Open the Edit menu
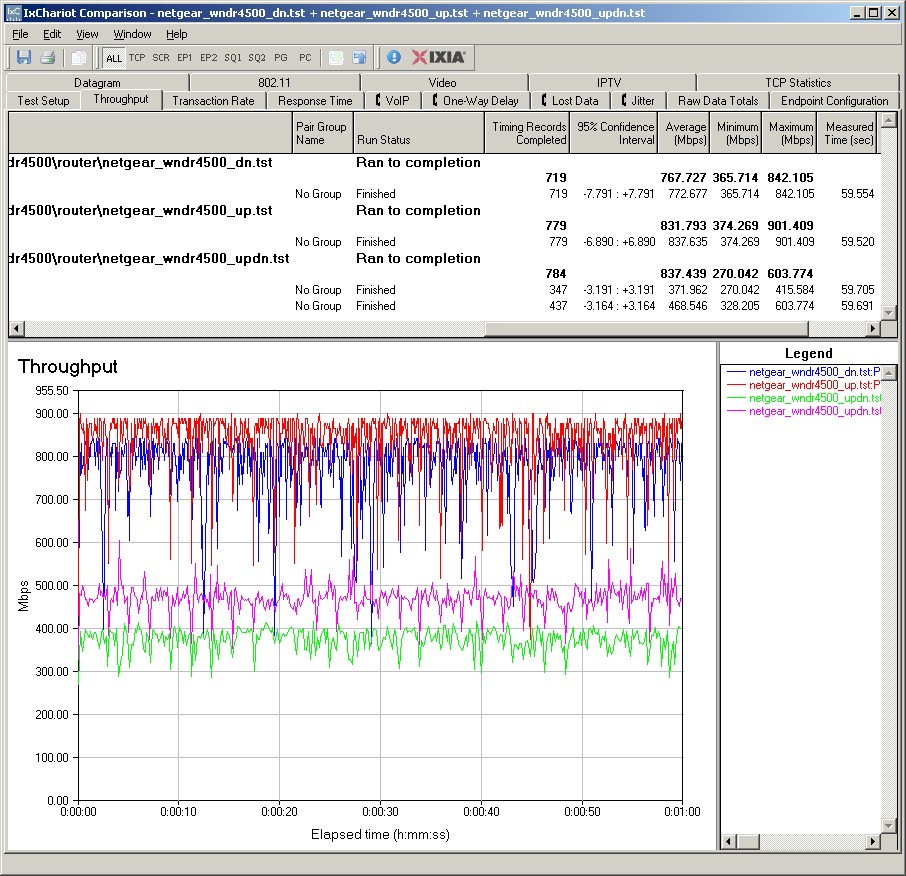The width and height of the screenshot is (906, 876). pyautogui.click(x=52, y=34)
